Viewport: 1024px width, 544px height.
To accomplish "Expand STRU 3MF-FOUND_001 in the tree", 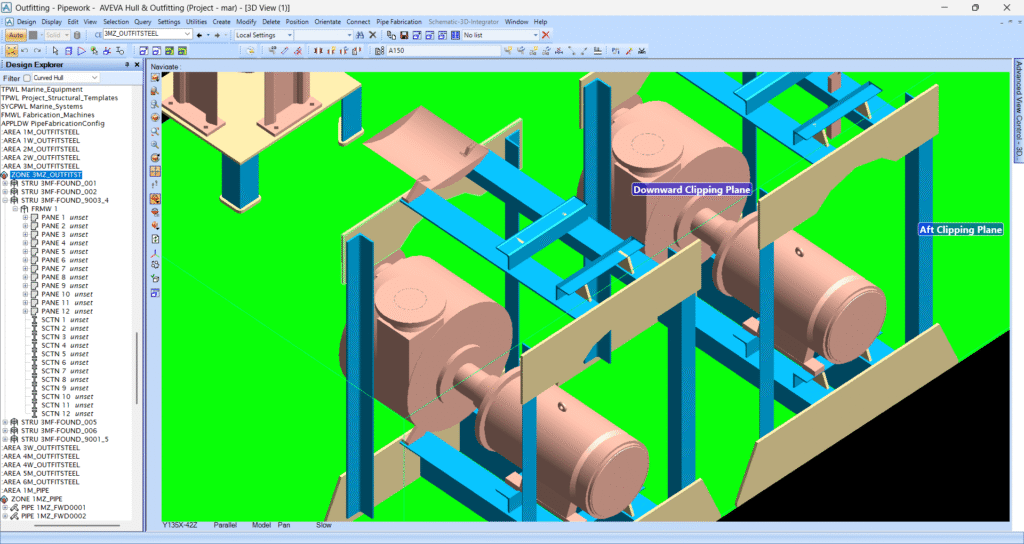I will coord(5,184).
